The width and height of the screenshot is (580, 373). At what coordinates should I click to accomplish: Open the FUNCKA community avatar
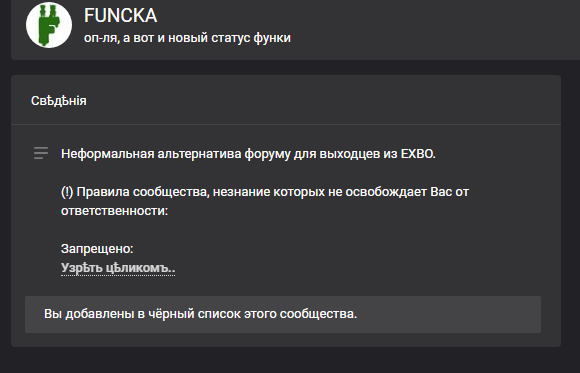tap(49, 25)
